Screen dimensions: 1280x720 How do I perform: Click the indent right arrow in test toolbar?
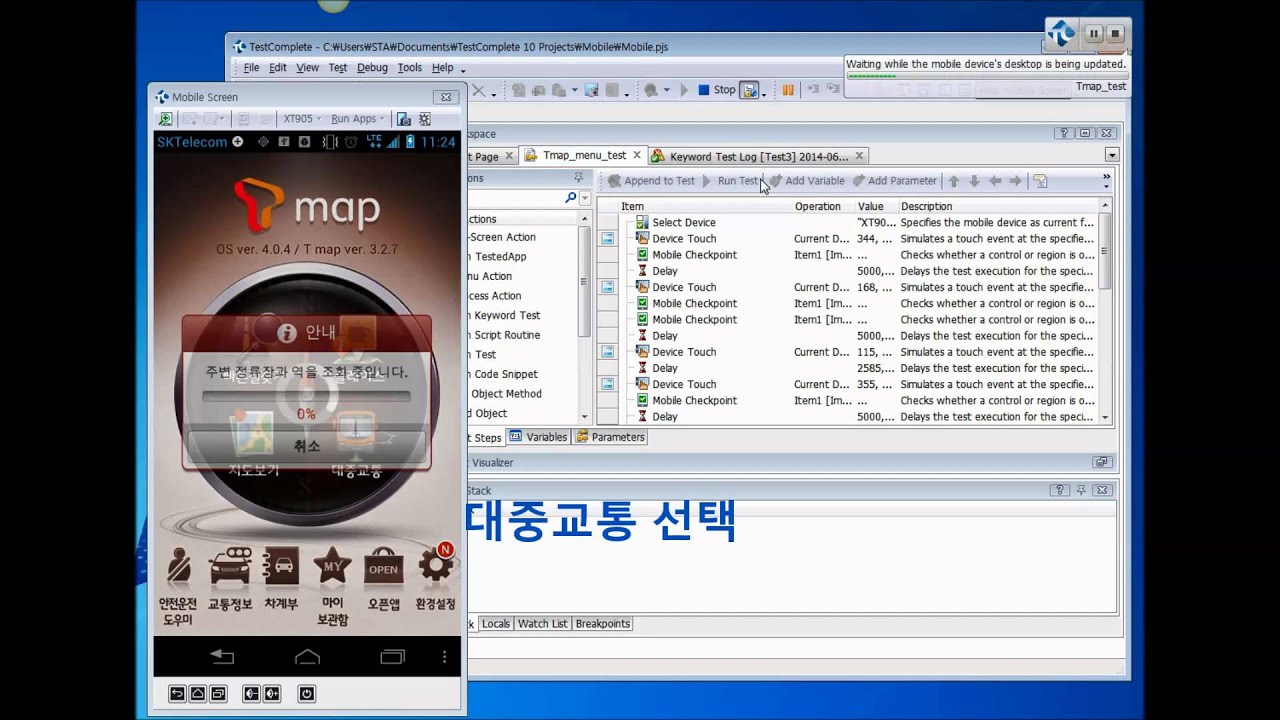pos(1015,181)
